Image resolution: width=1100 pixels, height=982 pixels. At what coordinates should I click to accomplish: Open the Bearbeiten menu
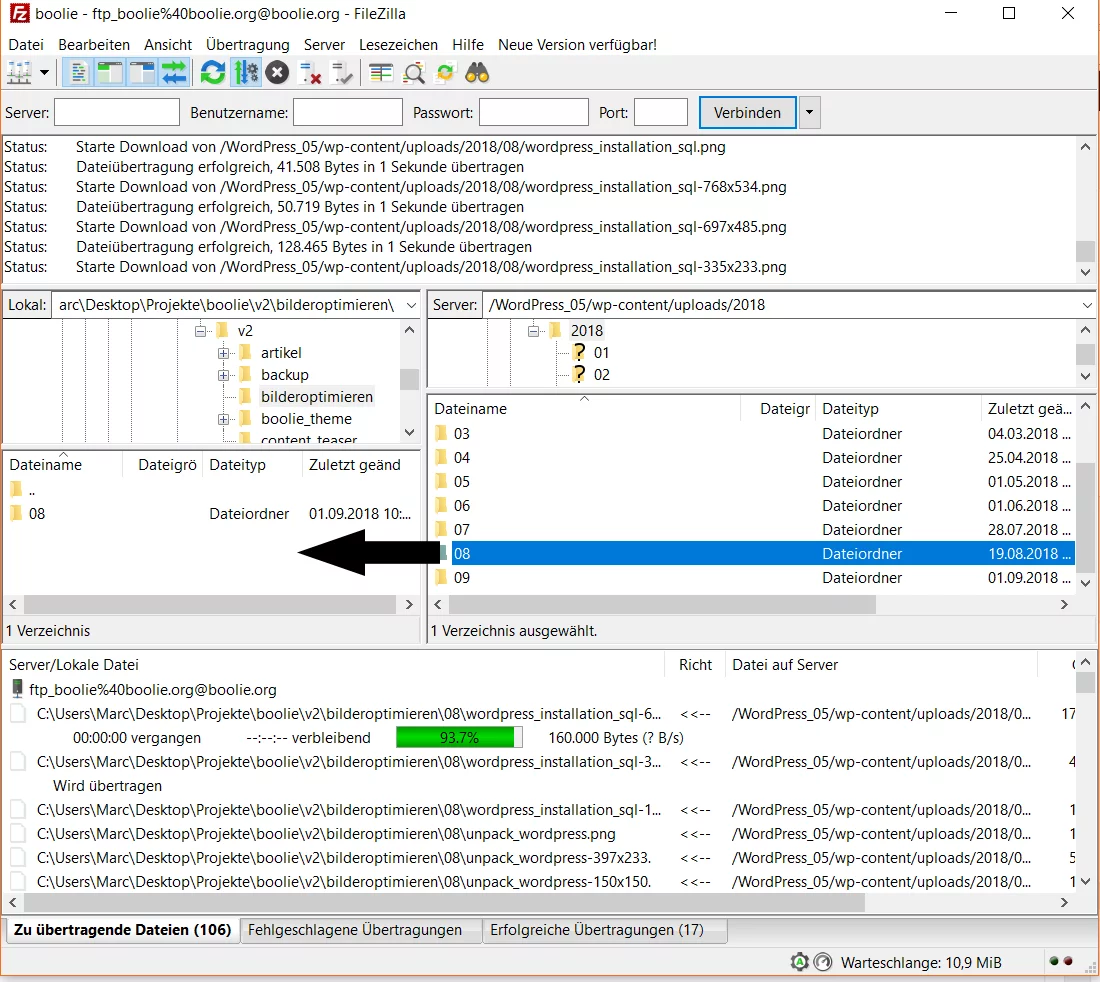click(94, 44)
